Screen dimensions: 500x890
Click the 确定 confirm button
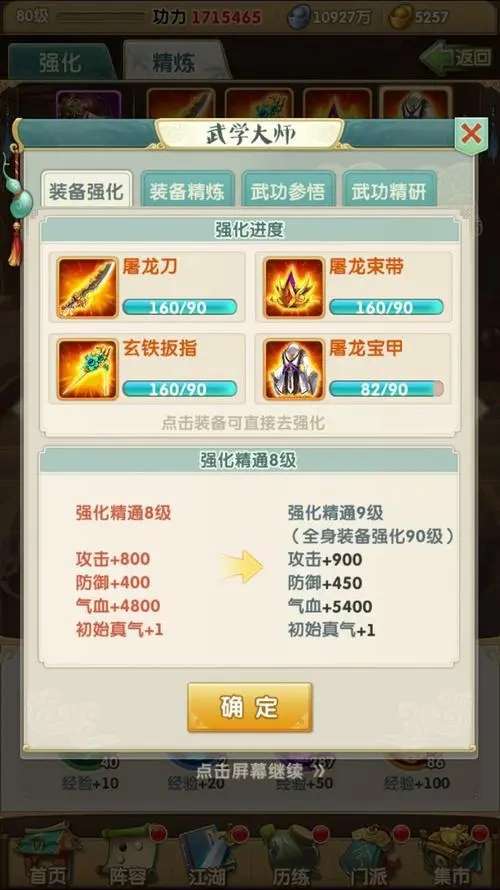tap(250, 707)
